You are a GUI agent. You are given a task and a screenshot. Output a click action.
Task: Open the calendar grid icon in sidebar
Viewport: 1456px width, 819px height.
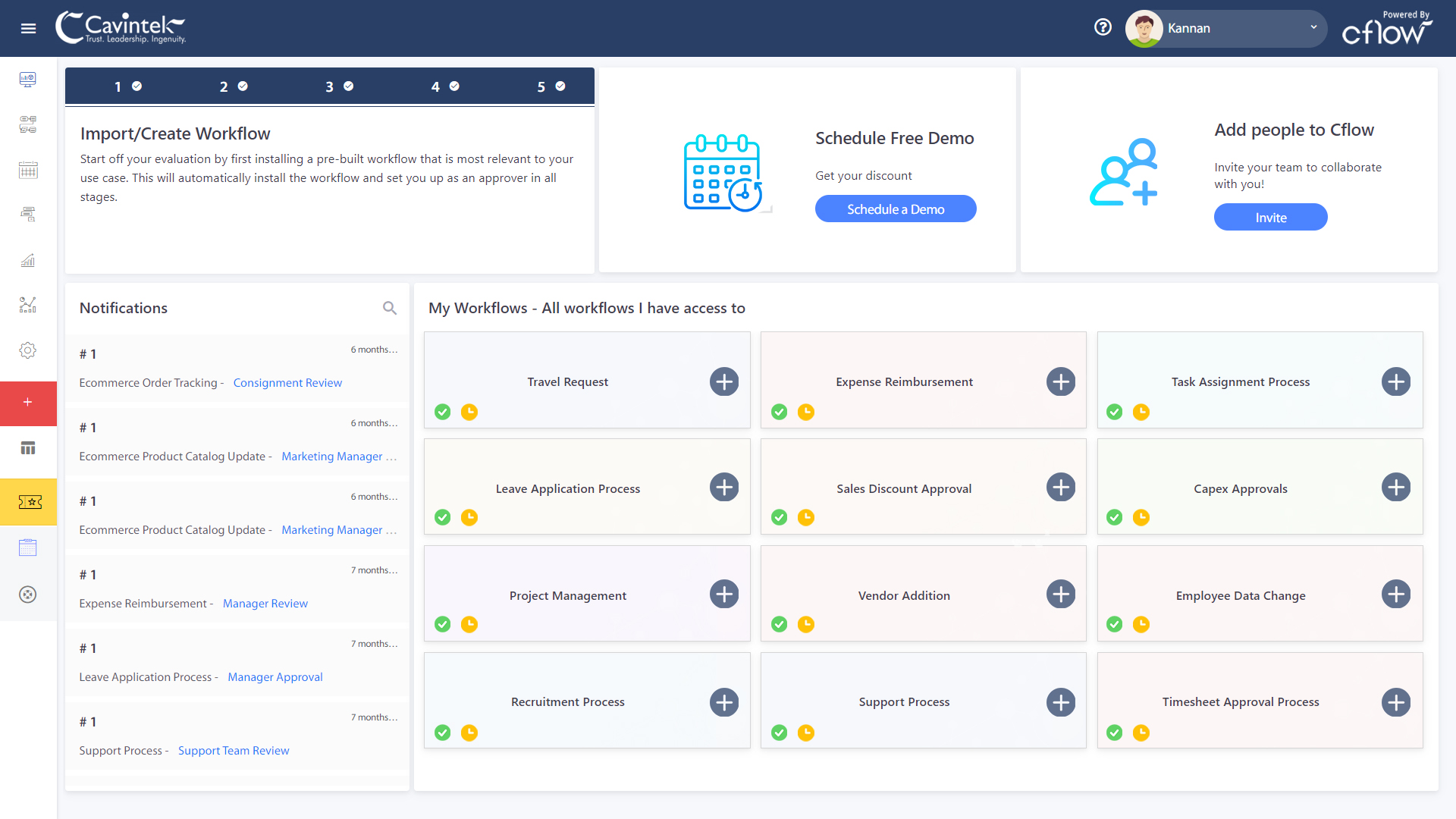tap(28, 170)
